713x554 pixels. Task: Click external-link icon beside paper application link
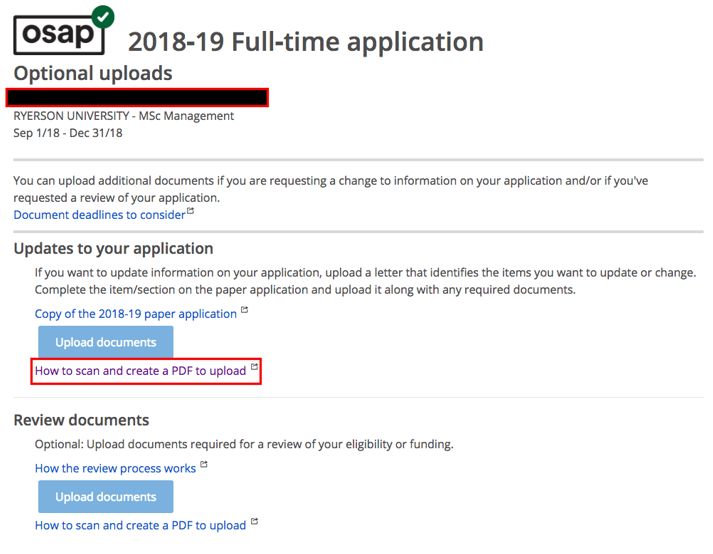[x=244, y=311]
